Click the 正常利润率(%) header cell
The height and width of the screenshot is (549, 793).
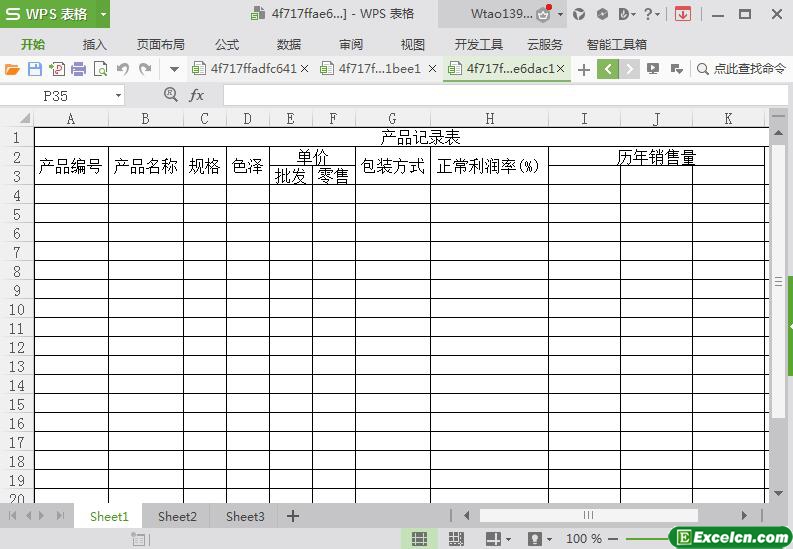tap(489, 166)
